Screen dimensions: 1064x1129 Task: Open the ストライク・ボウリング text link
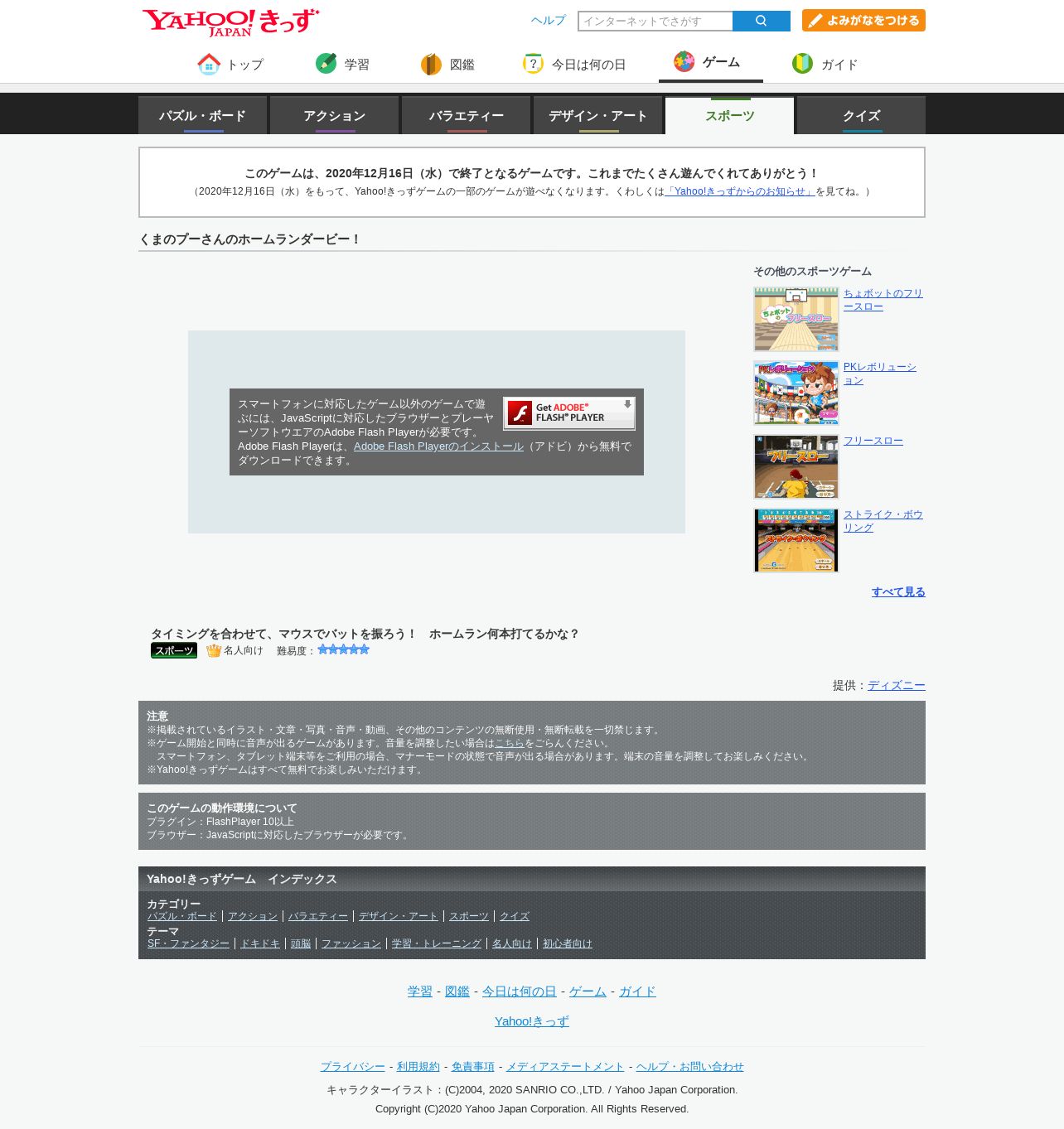point(883,521)
